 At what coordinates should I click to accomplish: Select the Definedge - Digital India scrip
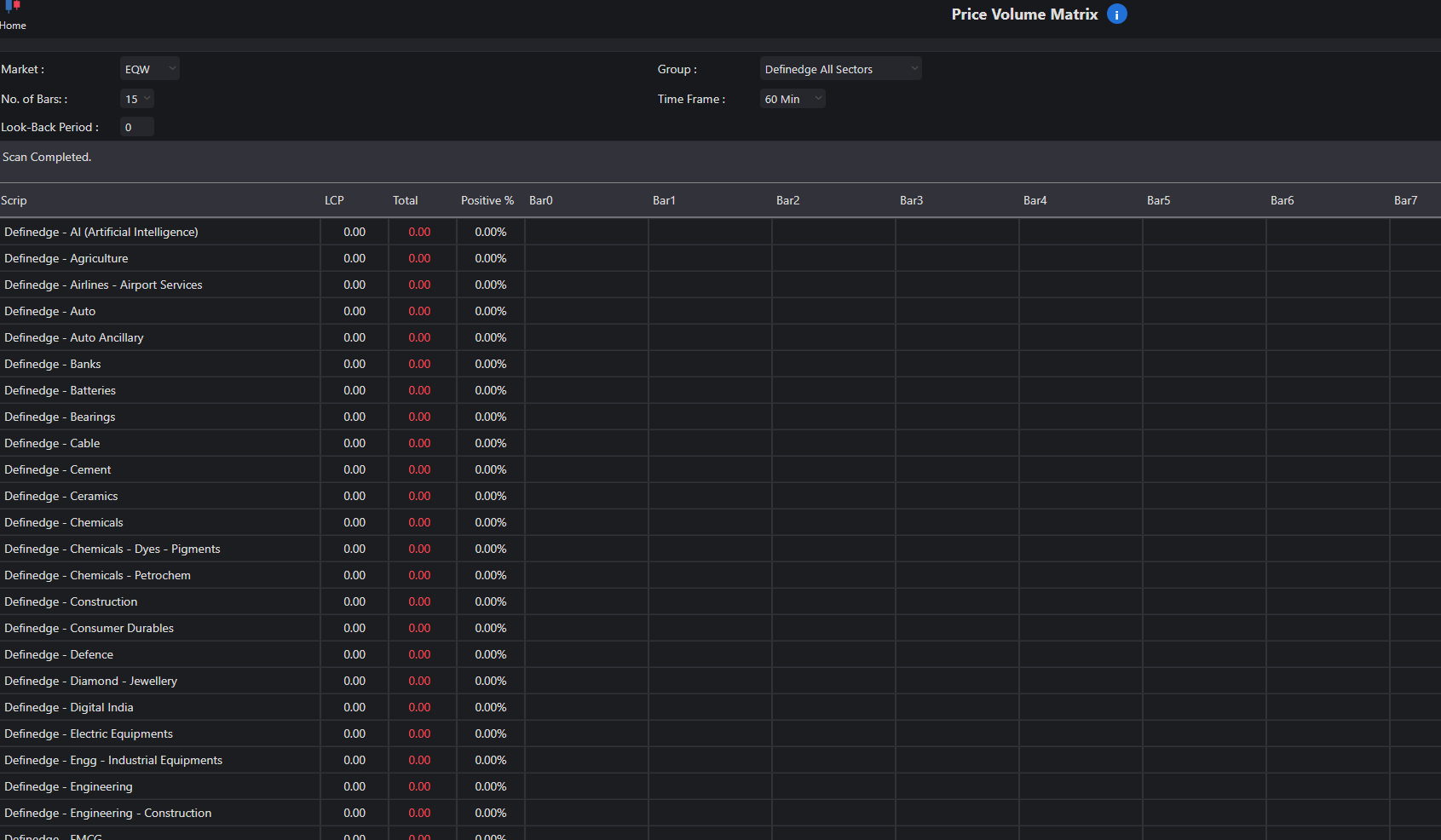click(x=69, y=707)
